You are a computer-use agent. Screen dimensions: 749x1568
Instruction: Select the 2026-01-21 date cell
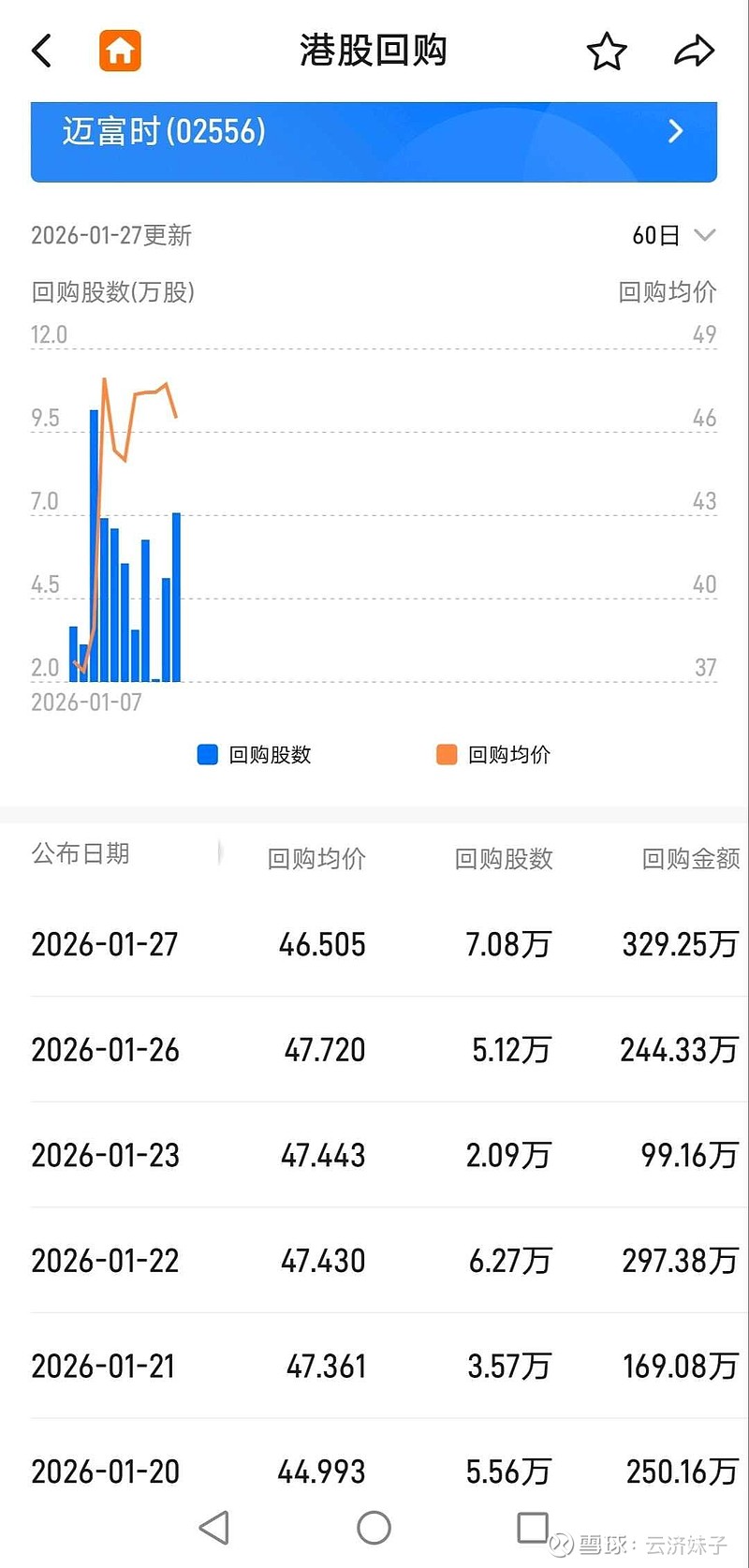coord(104,1367)
